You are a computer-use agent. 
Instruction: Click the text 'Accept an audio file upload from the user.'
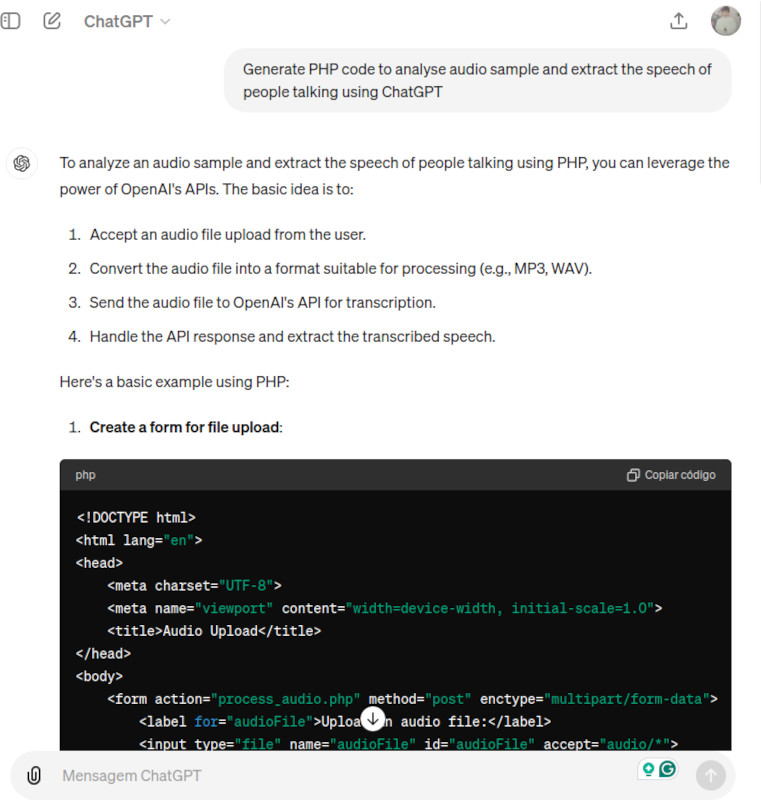[x=228, y=235]
